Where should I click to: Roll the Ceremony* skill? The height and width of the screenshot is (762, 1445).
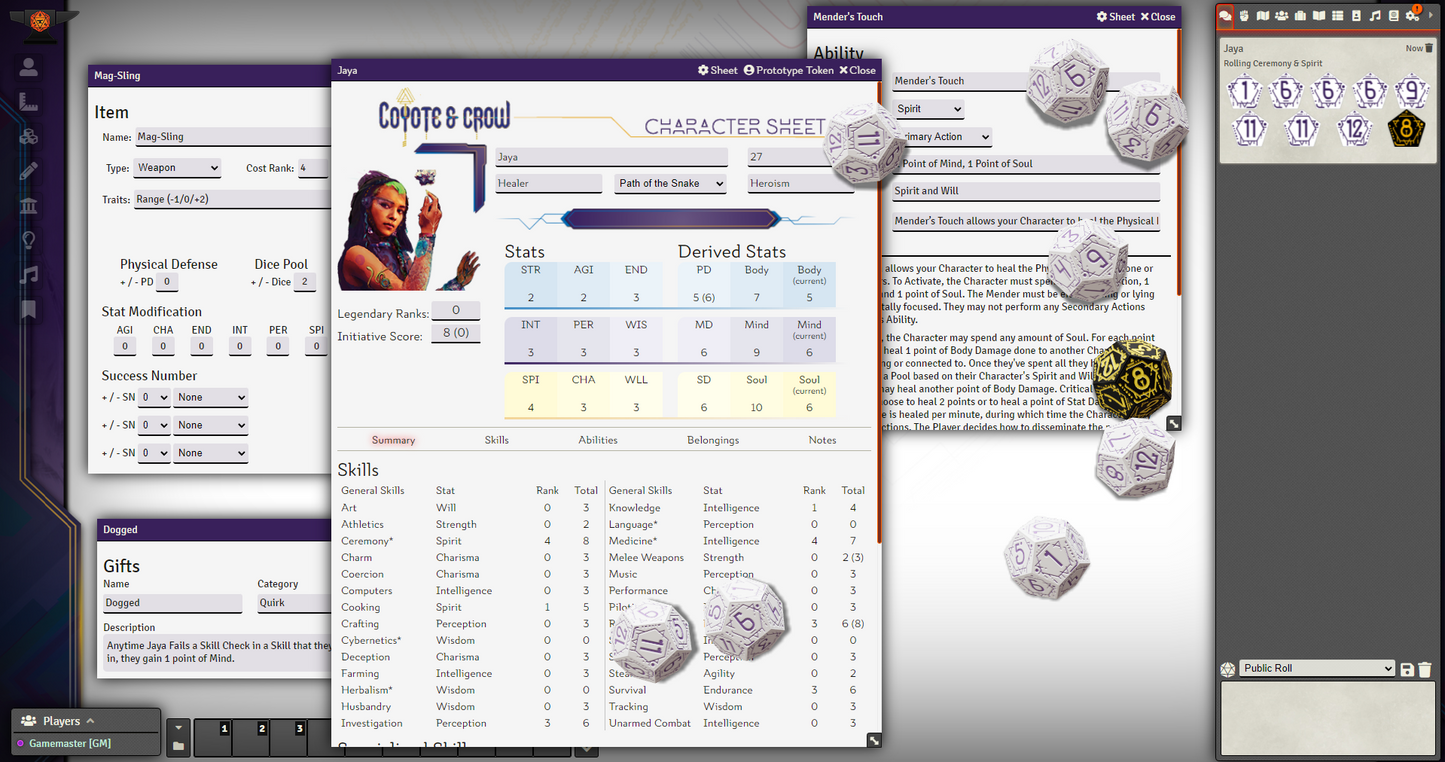[367, 541]
